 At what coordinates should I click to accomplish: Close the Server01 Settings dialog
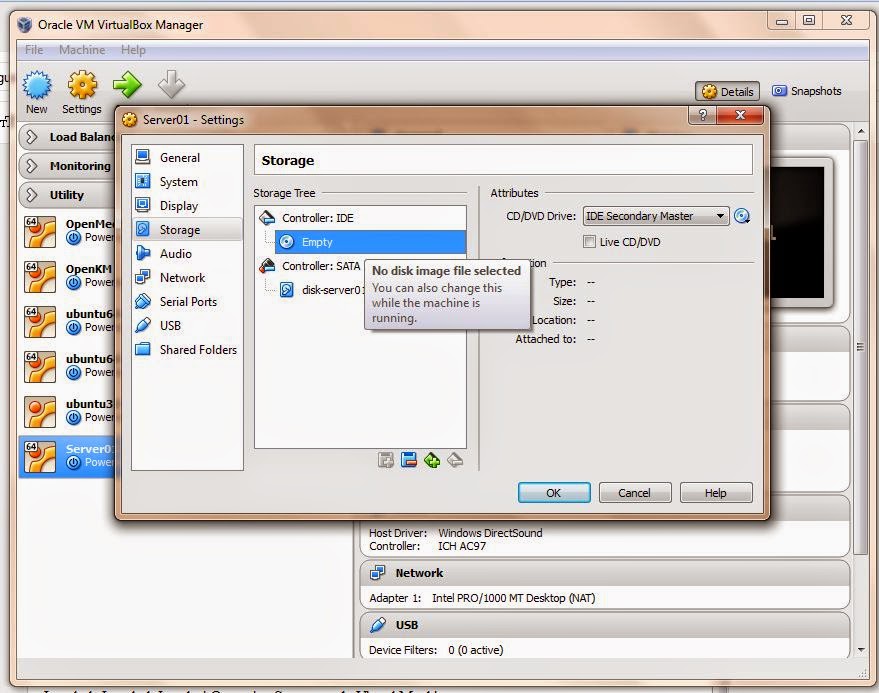point(740,115)
